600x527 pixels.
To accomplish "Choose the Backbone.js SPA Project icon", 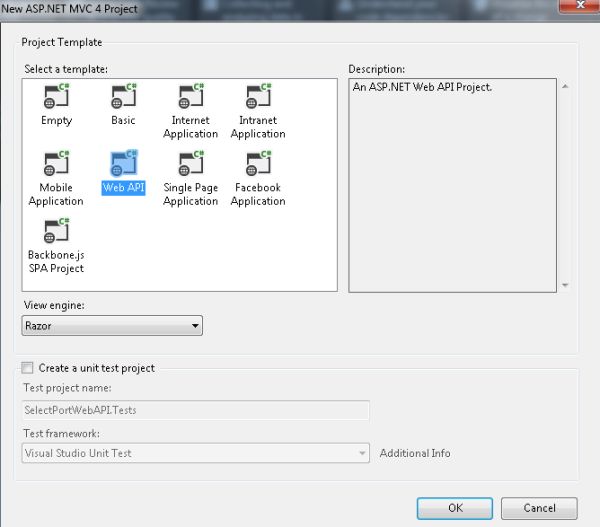I will tap(56, 230).
